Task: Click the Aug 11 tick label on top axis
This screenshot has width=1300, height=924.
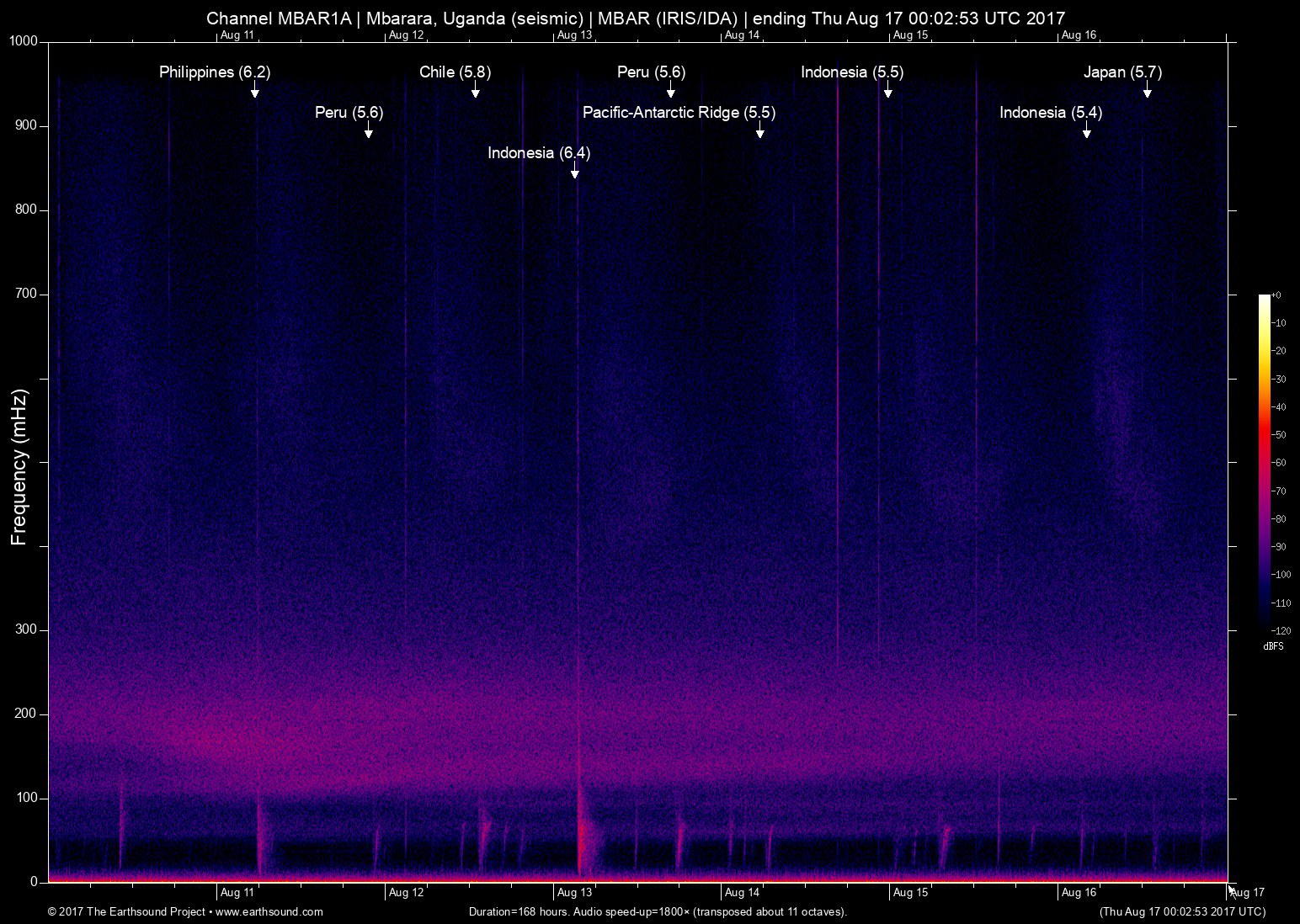Action: tap(238, 35)
